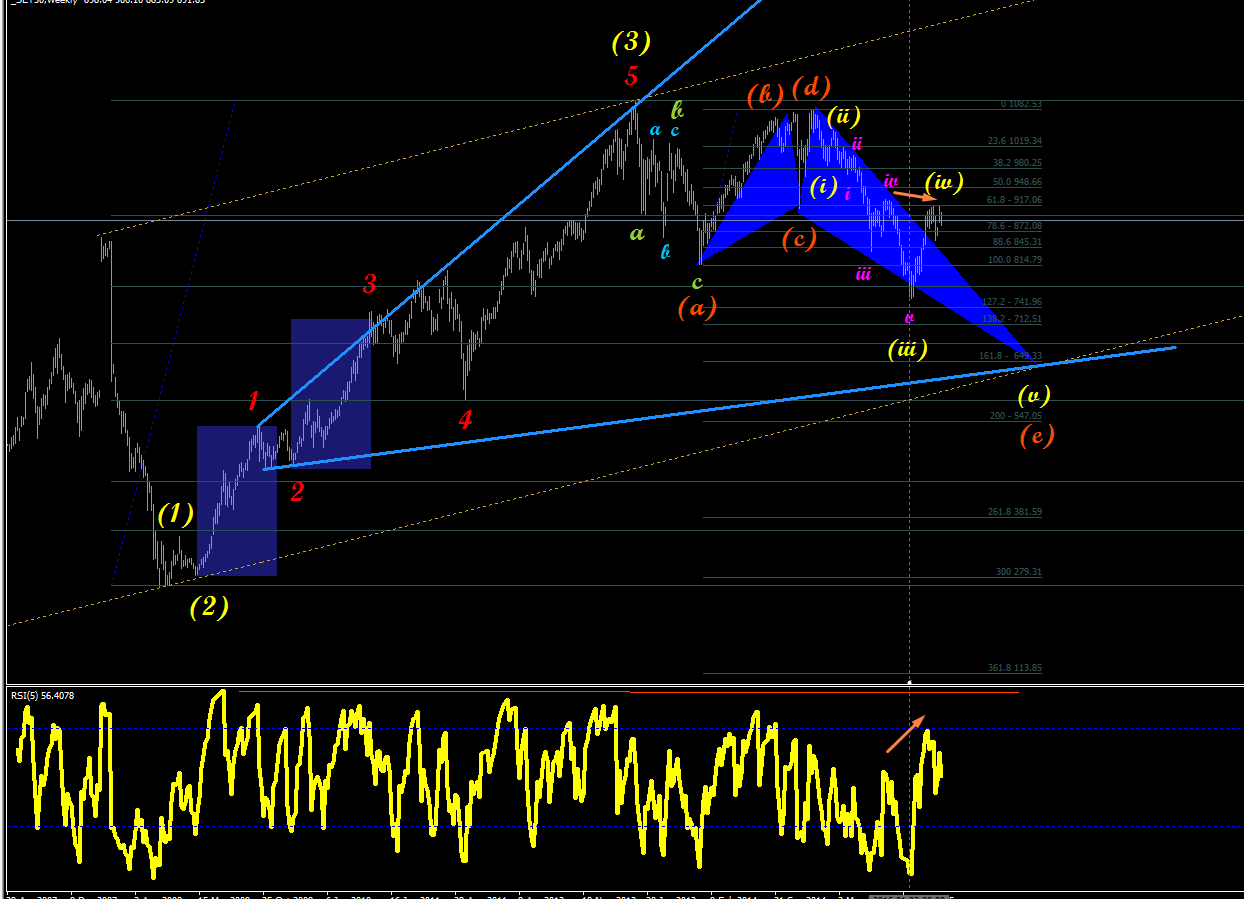The width and height of the screenshot is (1244, 899).
Task: Click the yellow (i) wave label
Action: (x=823, y=186)
